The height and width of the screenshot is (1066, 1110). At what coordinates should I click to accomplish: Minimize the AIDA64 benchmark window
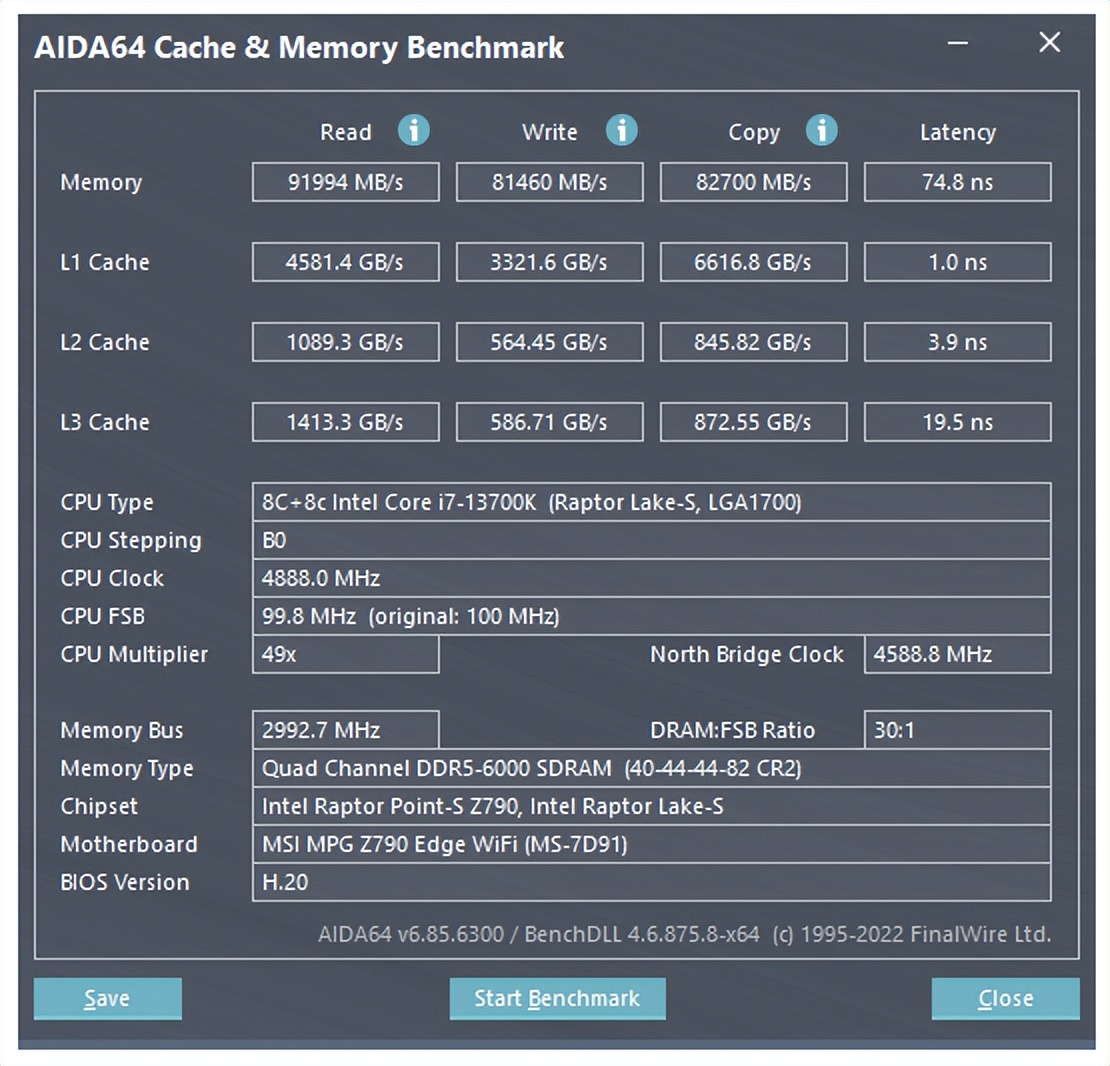point(957,43)
